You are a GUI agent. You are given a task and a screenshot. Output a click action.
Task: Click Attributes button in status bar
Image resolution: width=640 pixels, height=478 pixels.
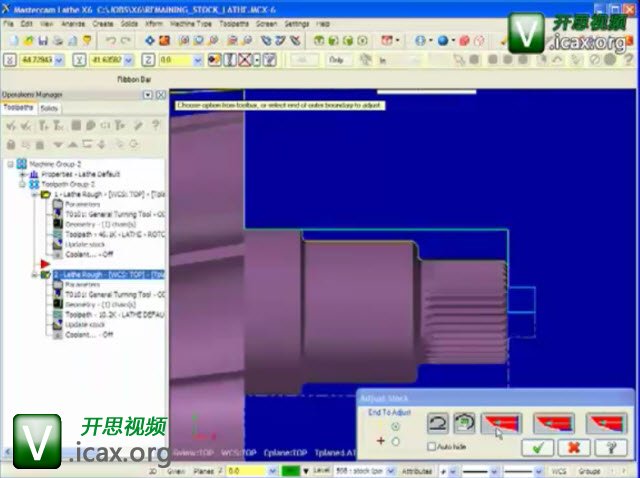tap(417, 471)
